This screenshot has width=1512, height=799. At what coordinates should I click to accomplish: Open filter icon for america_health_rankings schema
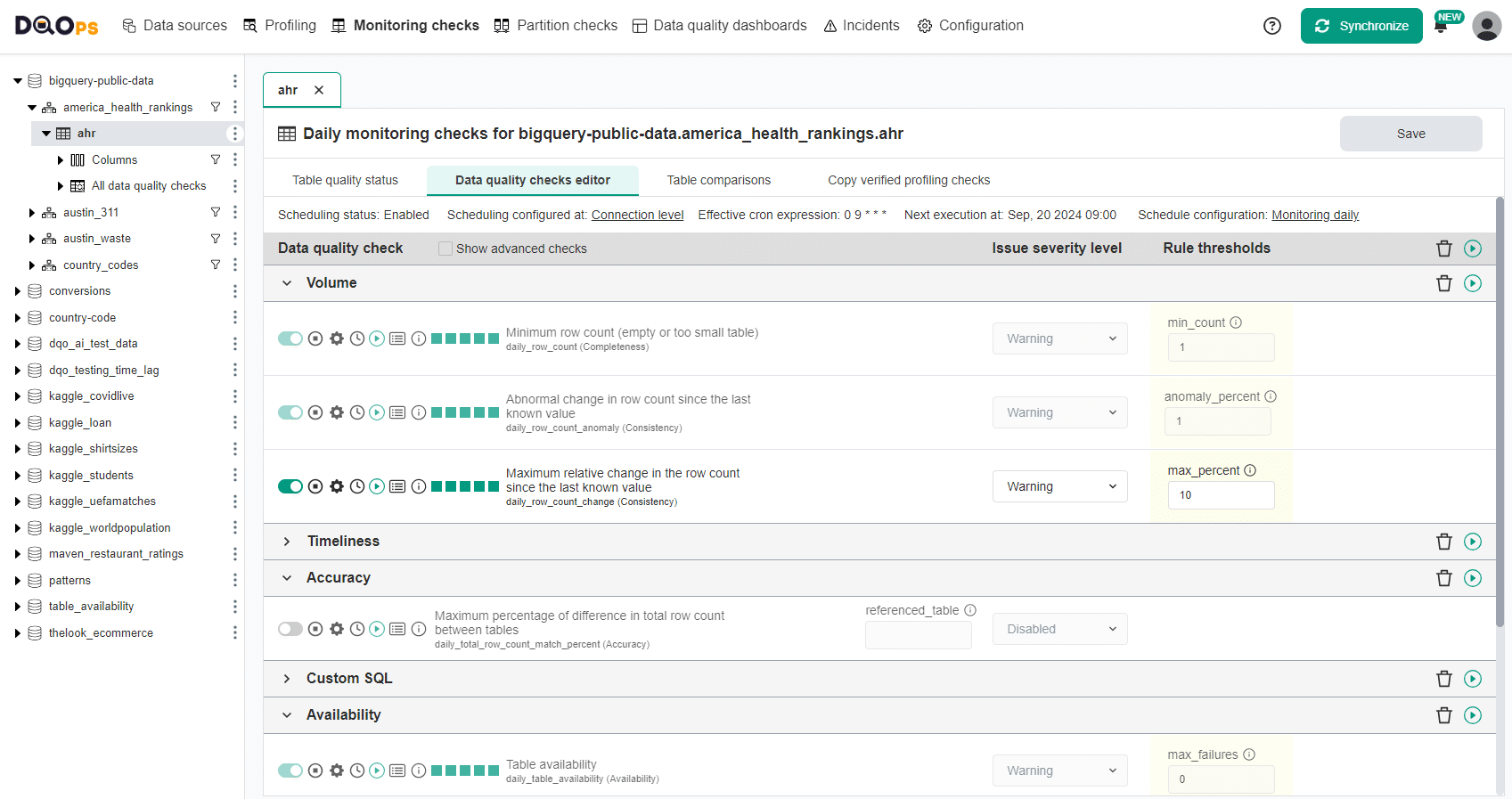[216, 107]
